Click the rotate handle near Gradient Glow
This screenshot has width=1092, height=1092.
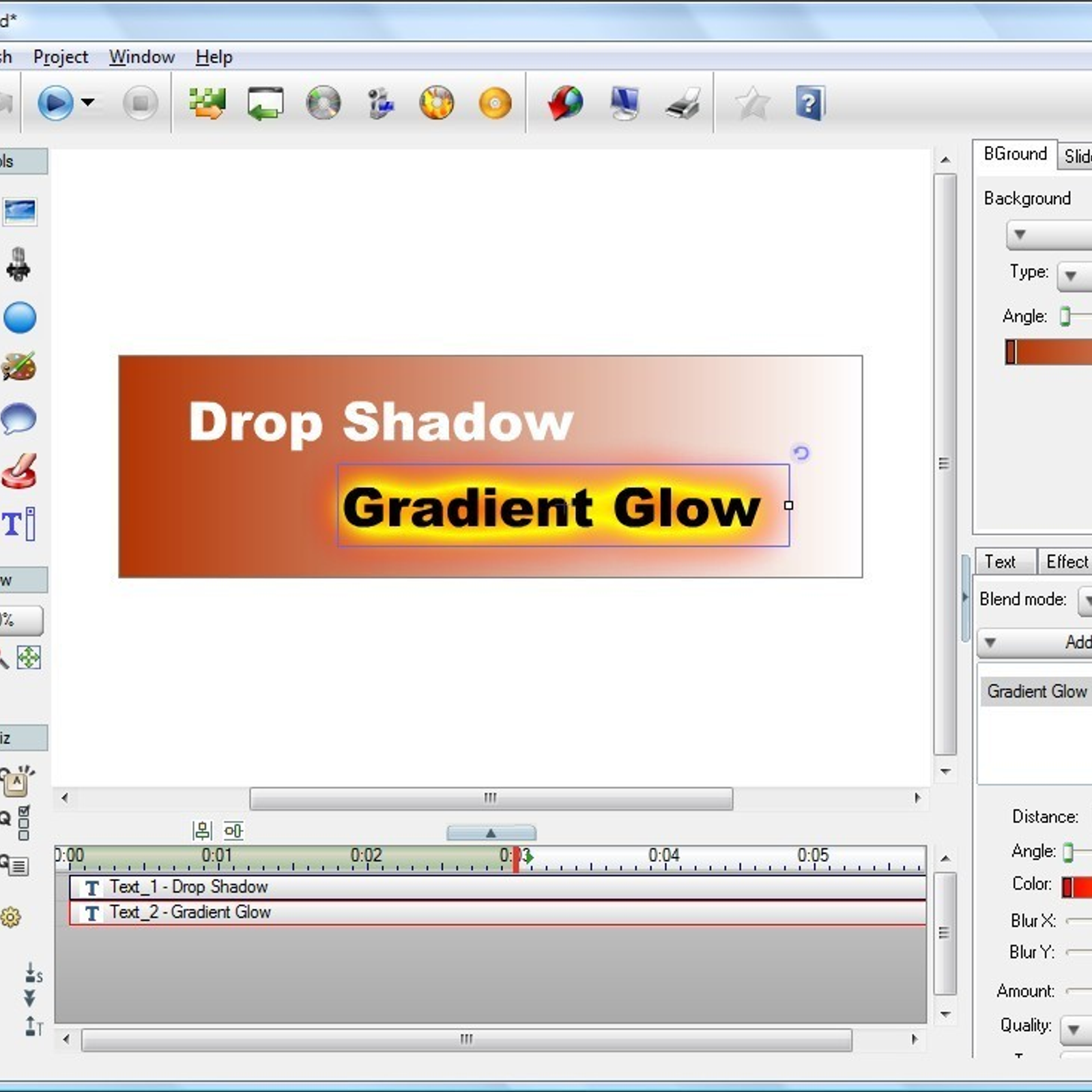point(801,452)
